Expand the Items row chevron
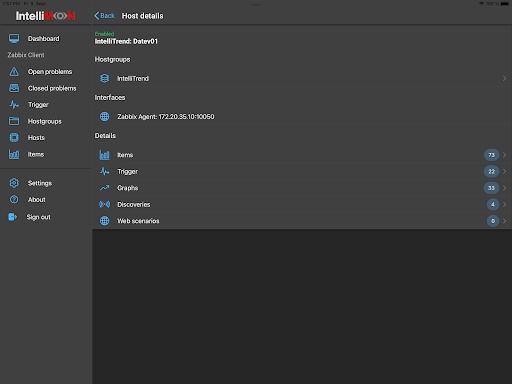This screenshot has height=384, width=512. click(504, 155)
